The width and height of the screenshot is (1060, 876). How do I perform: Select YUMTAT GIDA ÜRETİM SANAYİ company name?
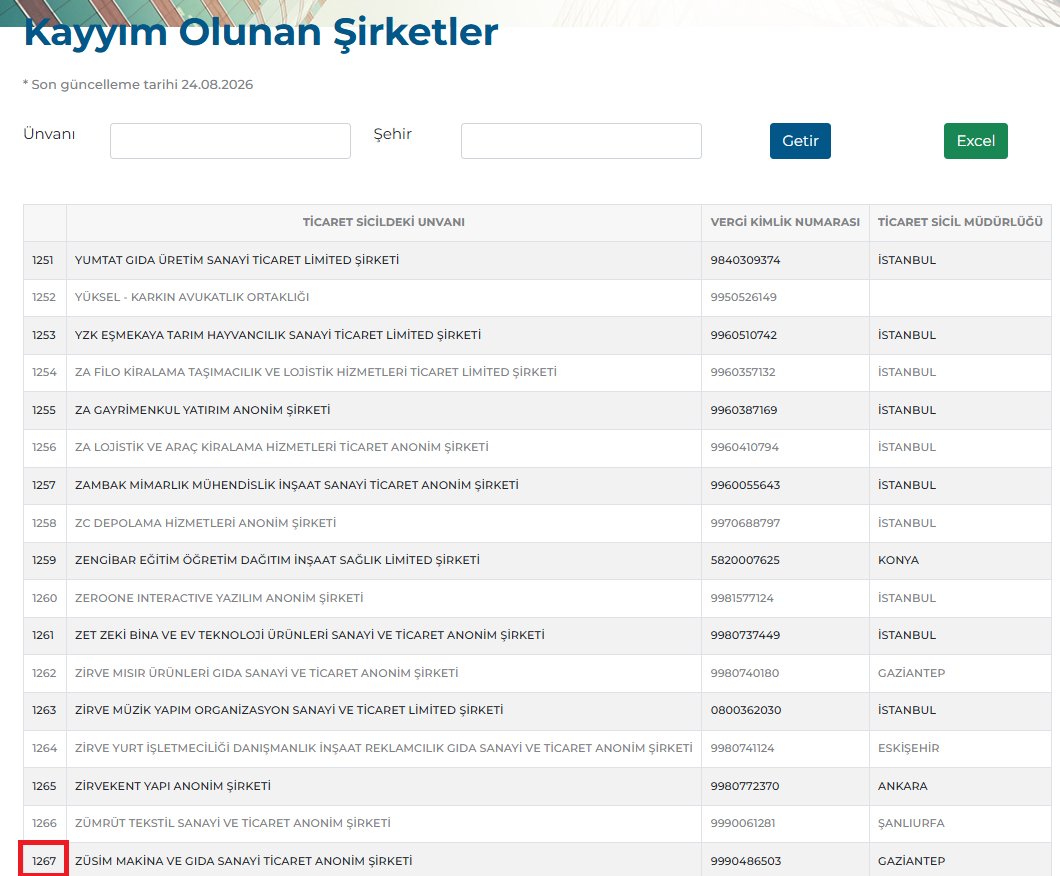pos(237,260)
